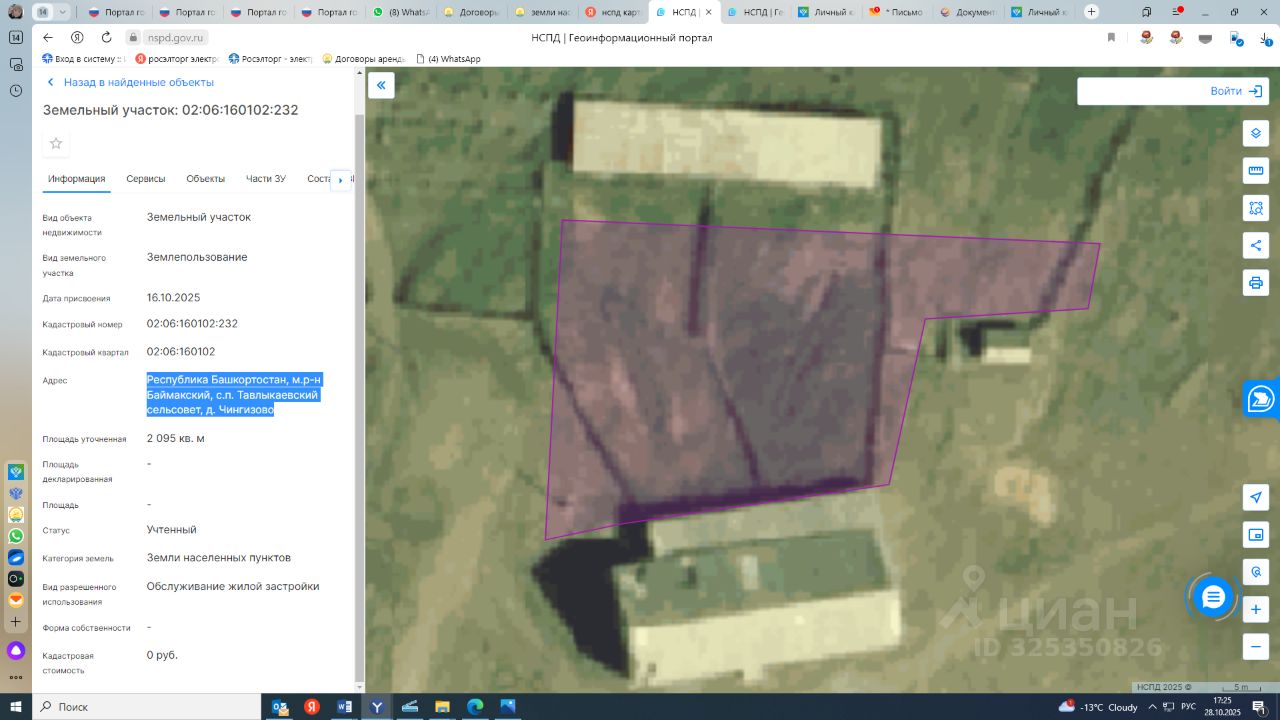Open WhatsApp in browser sidebar
Image resolution: width=1280 pixels, height=720 pixels.
[16, 536]
